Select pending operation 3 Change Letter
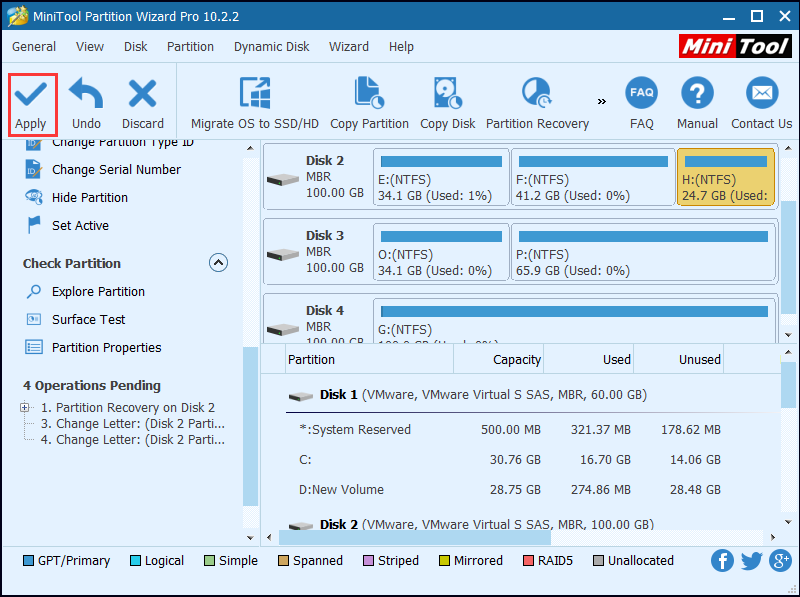Screen dimensions: 800x597 click(133, 424)
